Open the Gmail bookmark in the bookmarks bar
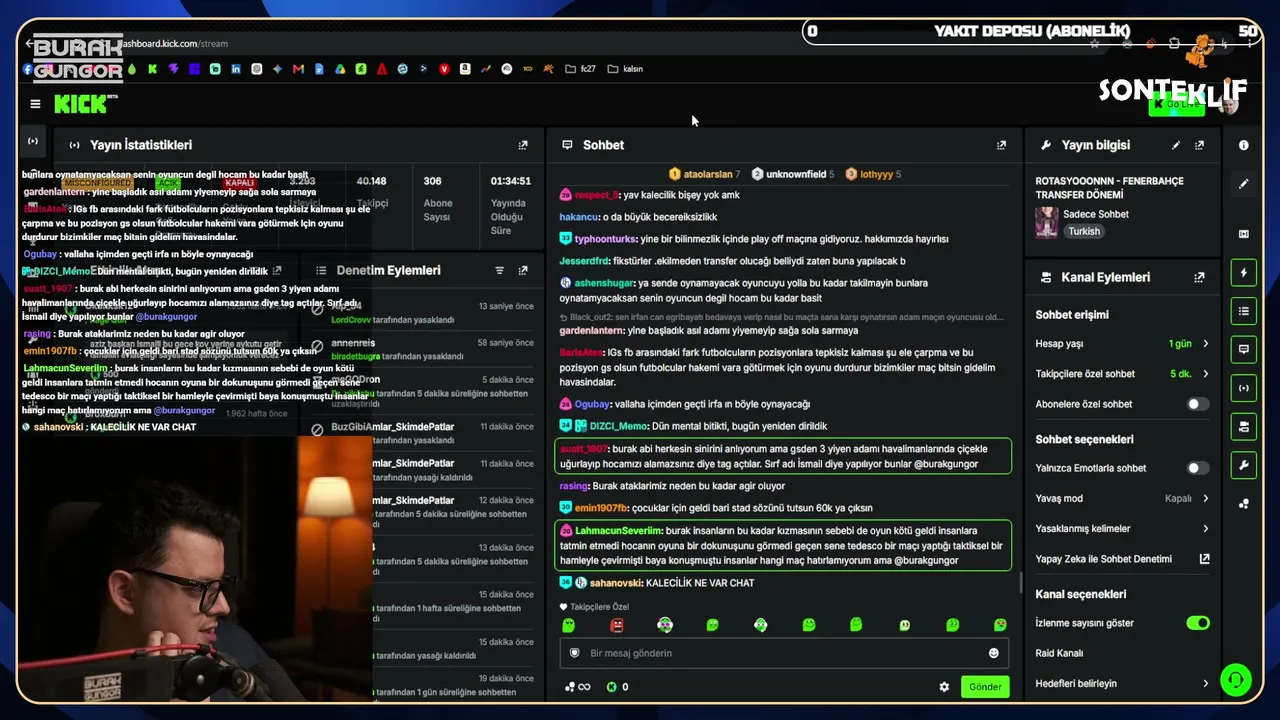This screenshot has width=1280, height=720. [297, 69]
